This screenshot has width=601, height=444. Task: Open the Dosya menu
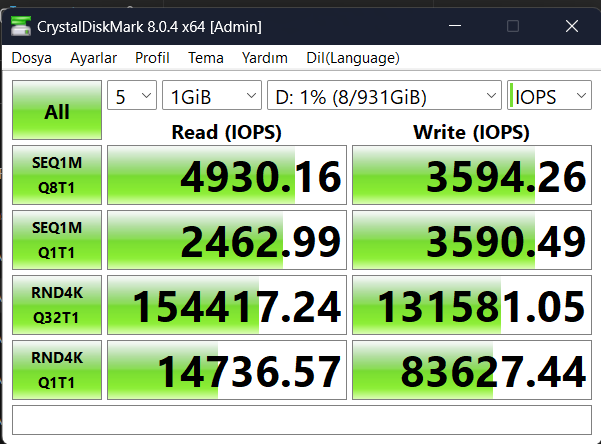click(x=31, y=58)
